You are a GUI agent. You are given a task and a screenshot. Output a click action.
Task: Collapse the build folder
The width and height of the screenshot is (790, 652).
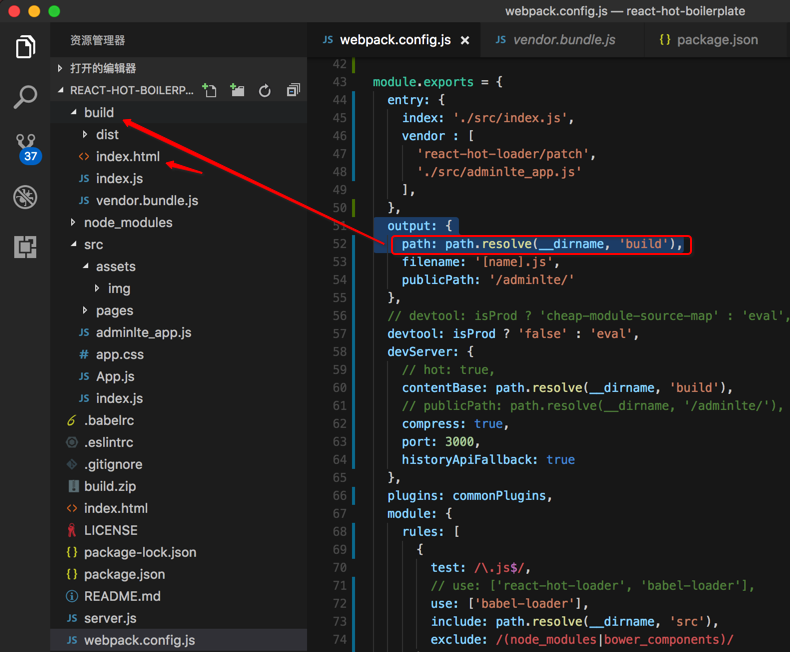coord(98,112)
